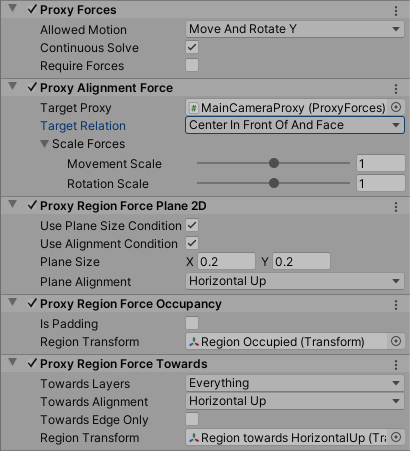This screenshot has width=410, height=451.
Task: Click object picker for Region Occupied transform
Action: pos(396,341)
